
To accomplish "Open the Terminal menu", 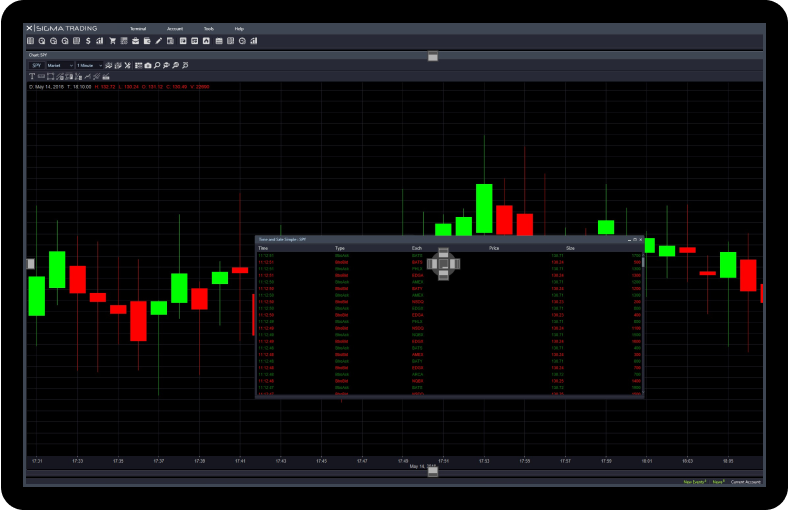I will [x=138, y=28].
